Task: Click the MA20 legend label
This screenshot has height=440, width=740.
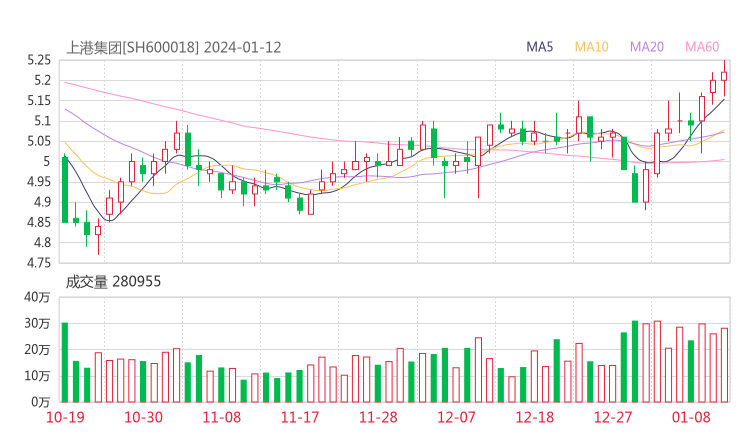Action: pos(647,47)
